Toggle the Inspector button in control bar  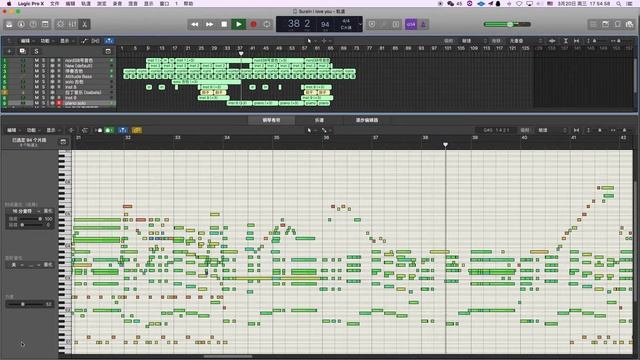(x=21, y=24)
